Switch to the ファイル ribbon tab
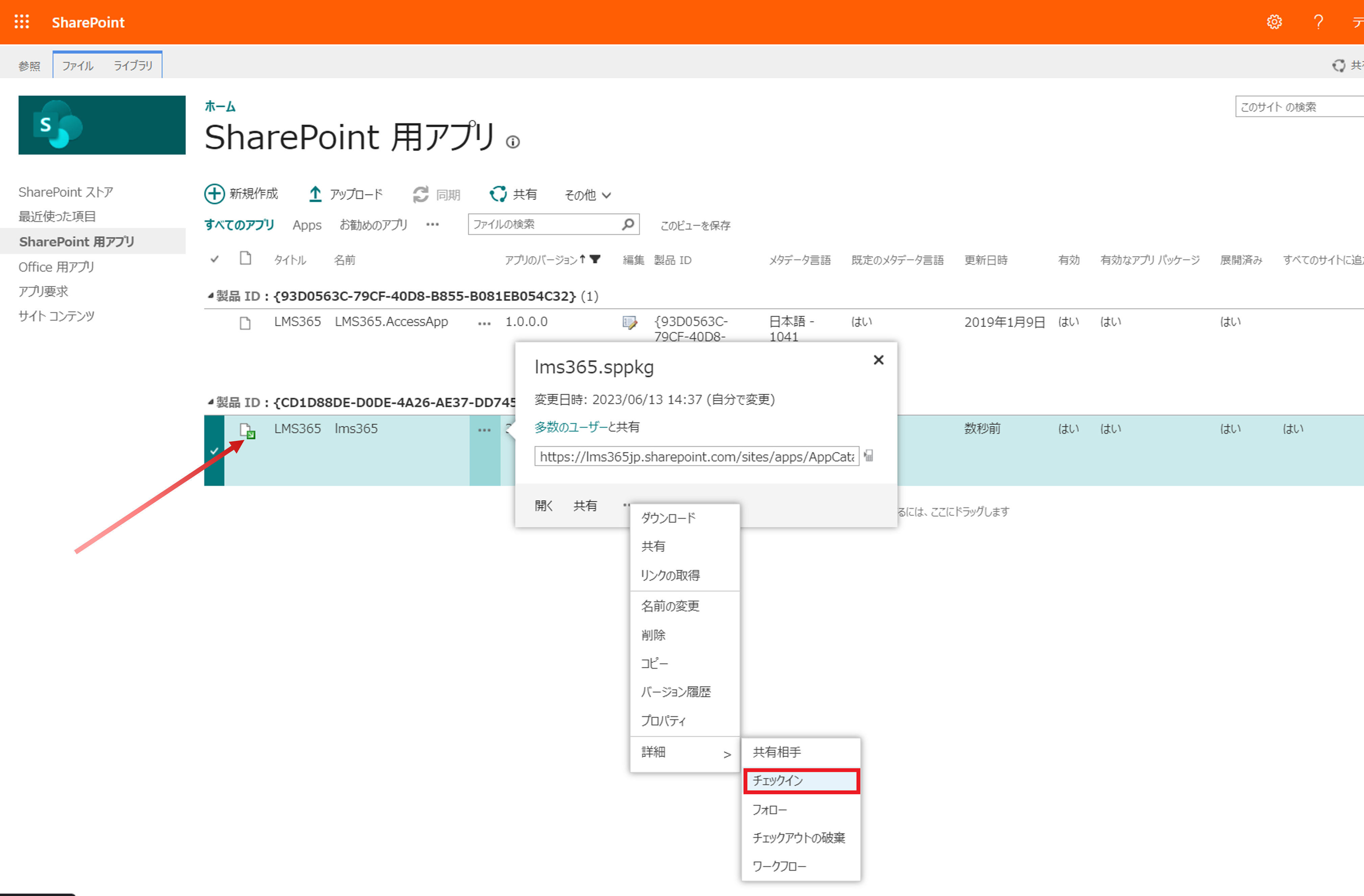Viewport: 1364px width, 896px height. click(77, 65)
